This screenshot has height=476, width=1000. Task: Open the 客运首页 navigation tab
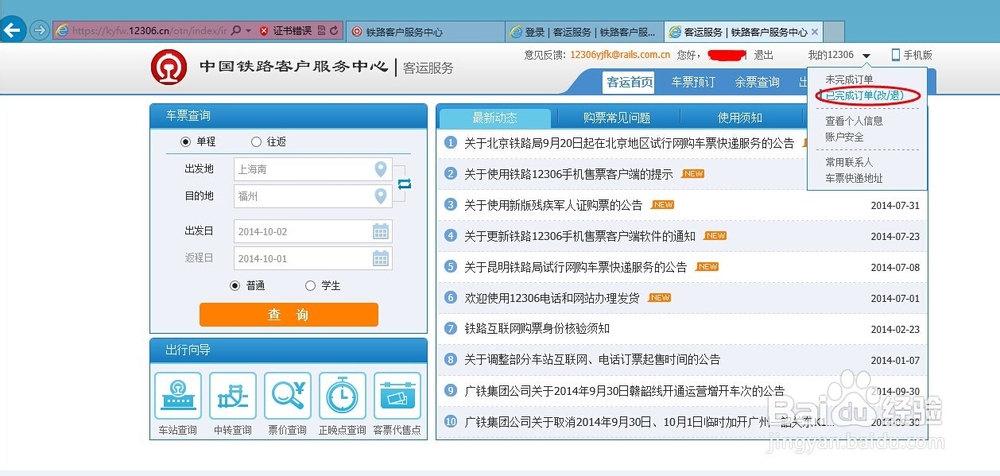click(x=629, y=82)
